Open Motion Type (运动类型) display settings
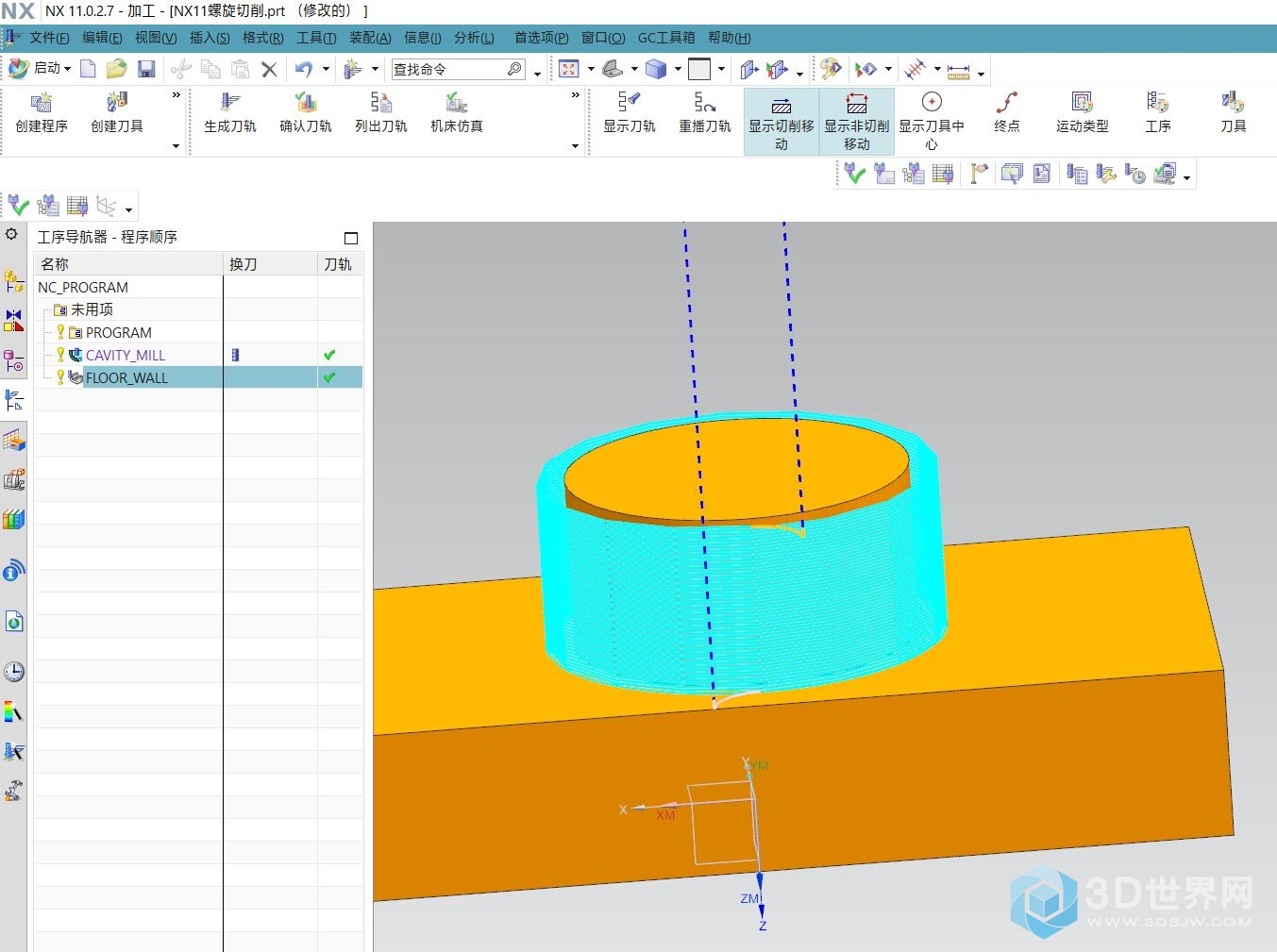 click(x=1083, y=112)
